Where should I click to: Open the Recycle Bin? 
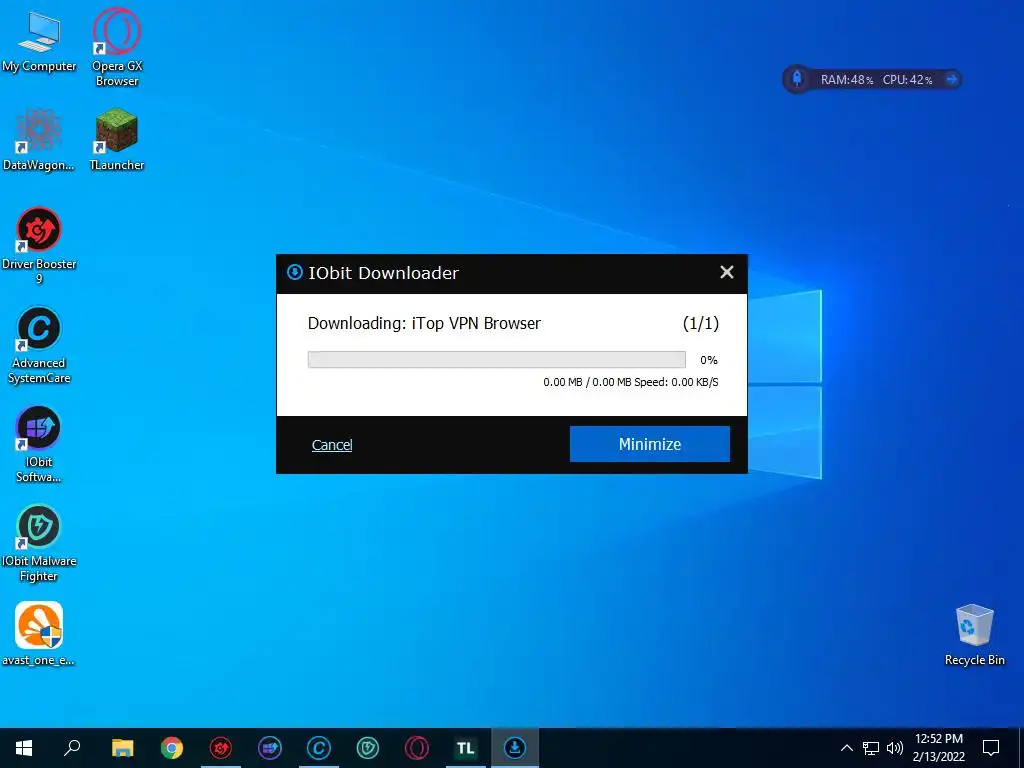click(974, 634)
